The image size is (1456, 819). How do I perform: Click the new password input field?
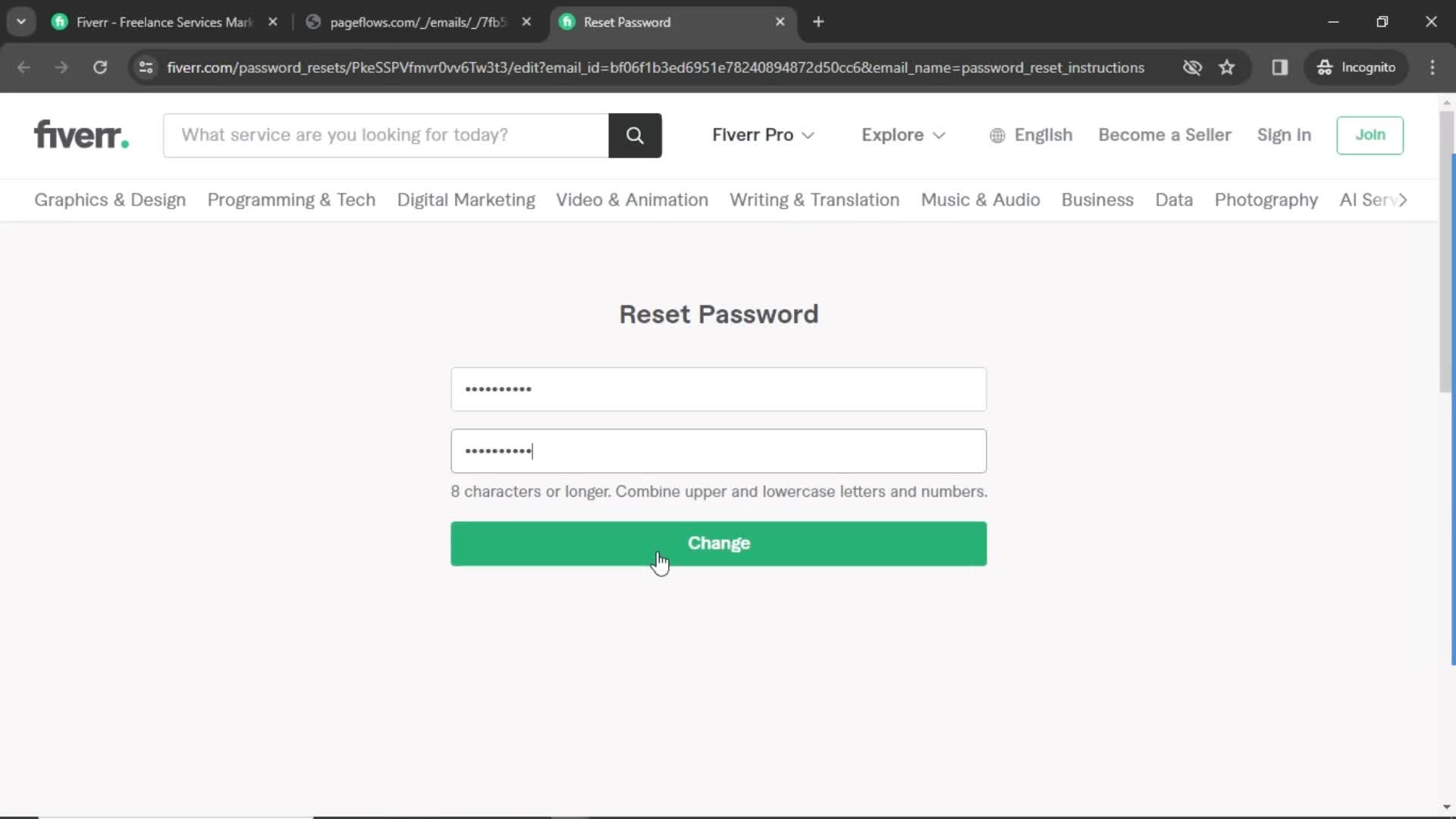[x=718, y=388]
